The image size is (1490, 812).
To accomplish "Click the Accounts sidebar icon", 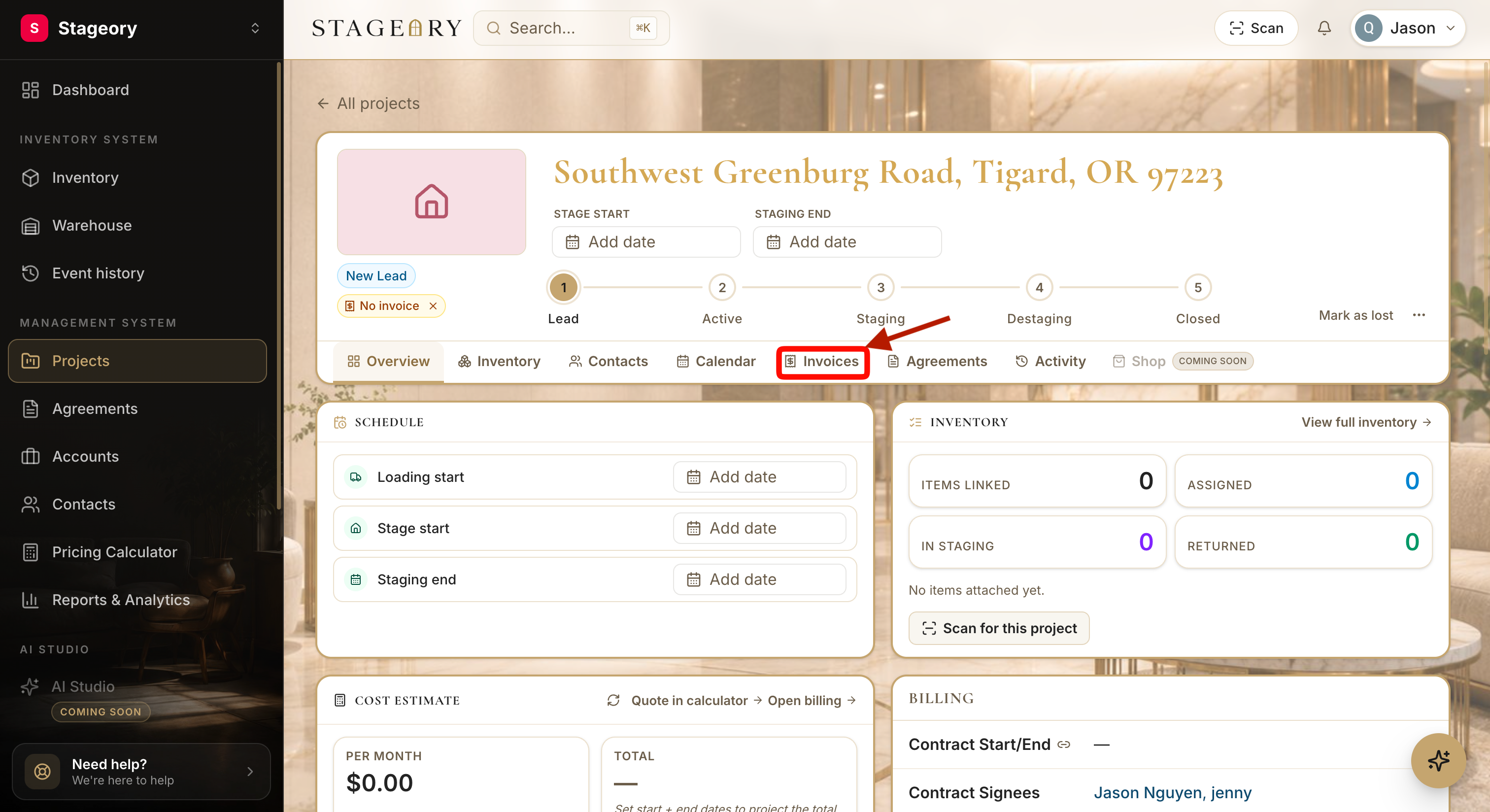I will 30,456.
